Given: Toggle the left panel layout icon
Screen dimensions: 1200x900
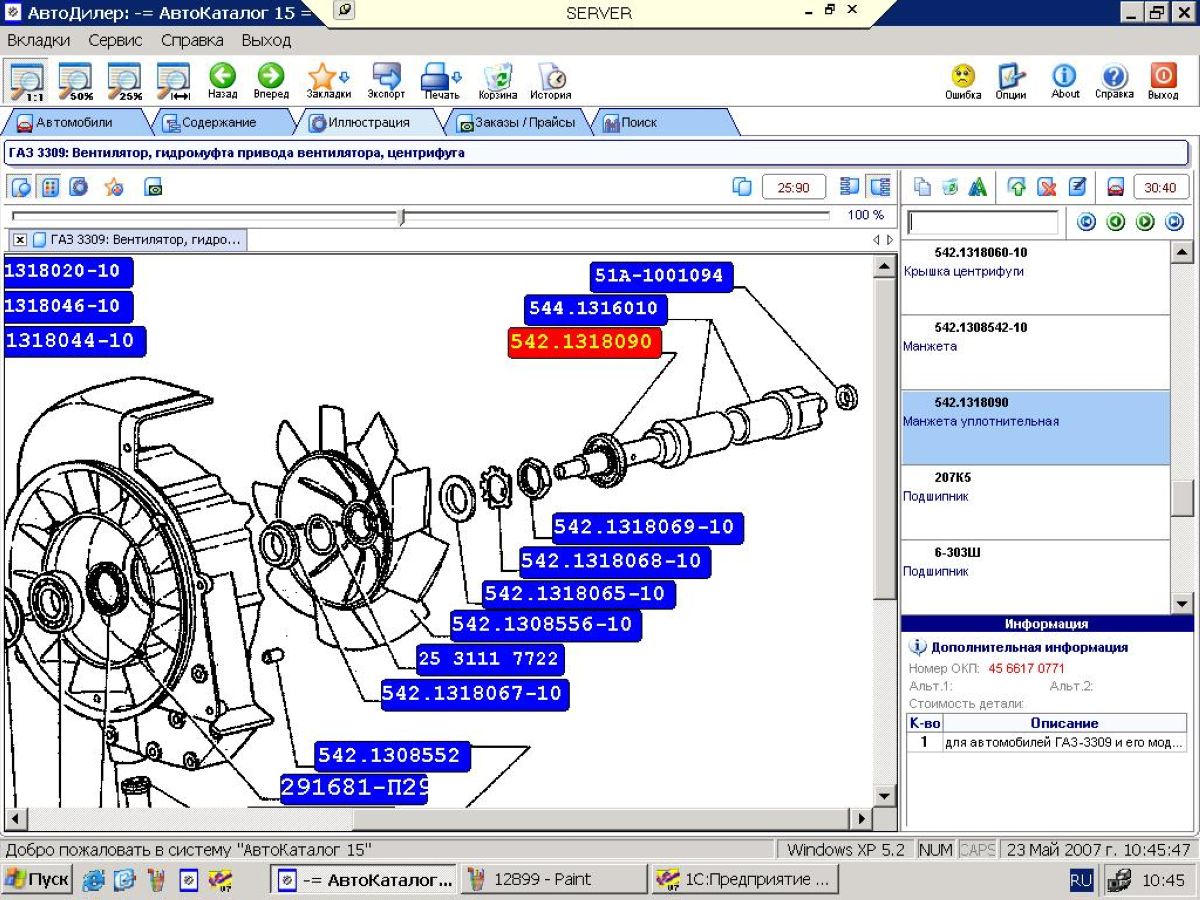Looking at the screenshot, I should click(x=850, y=187).
